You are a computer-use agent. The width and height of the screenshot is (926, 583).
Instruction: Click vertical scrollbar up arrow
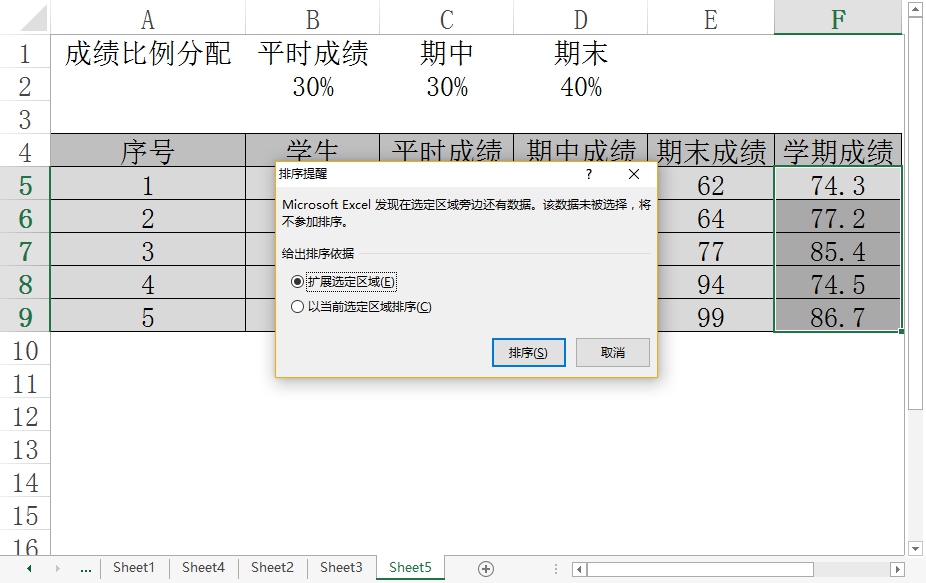[x=915, y=9]
